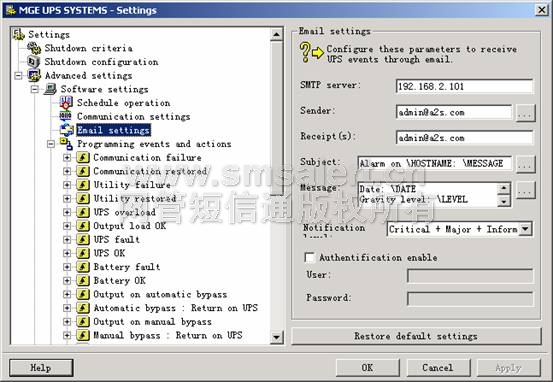
Task: Click the Utility restored event icon
Action: 83,199
